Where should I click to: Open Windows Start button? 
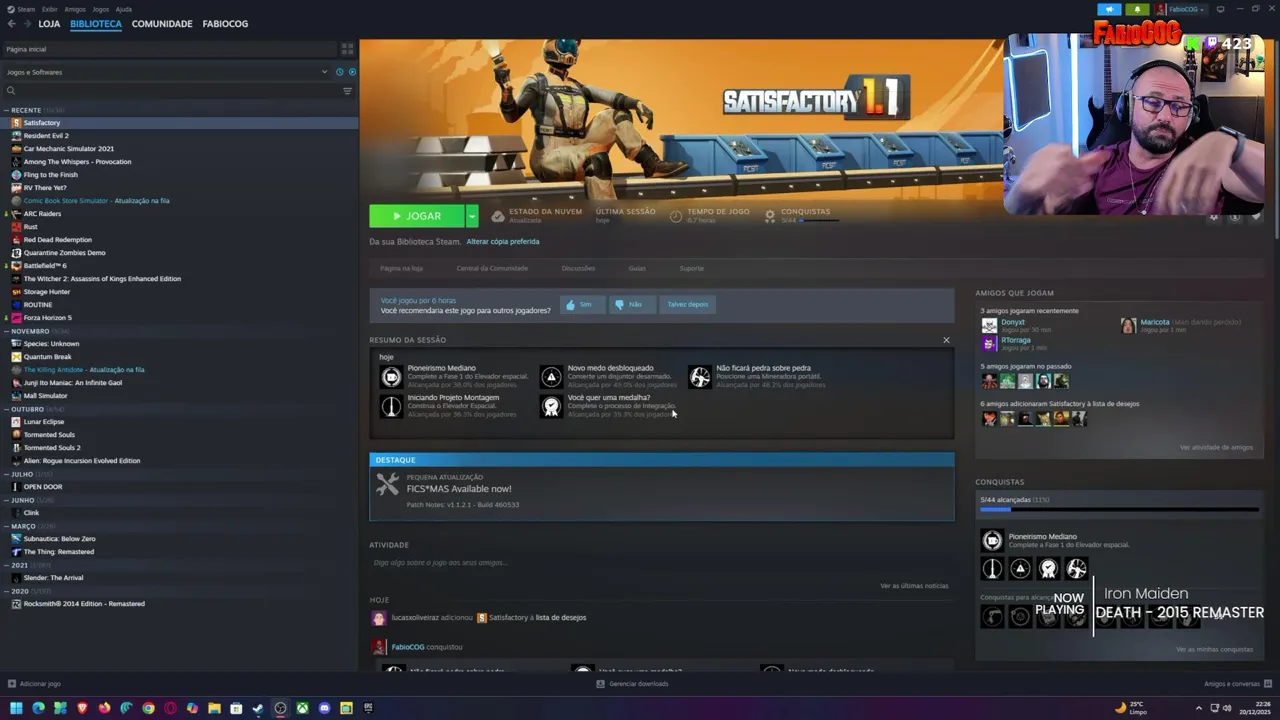pyautogui.click(x=16, y=708)
